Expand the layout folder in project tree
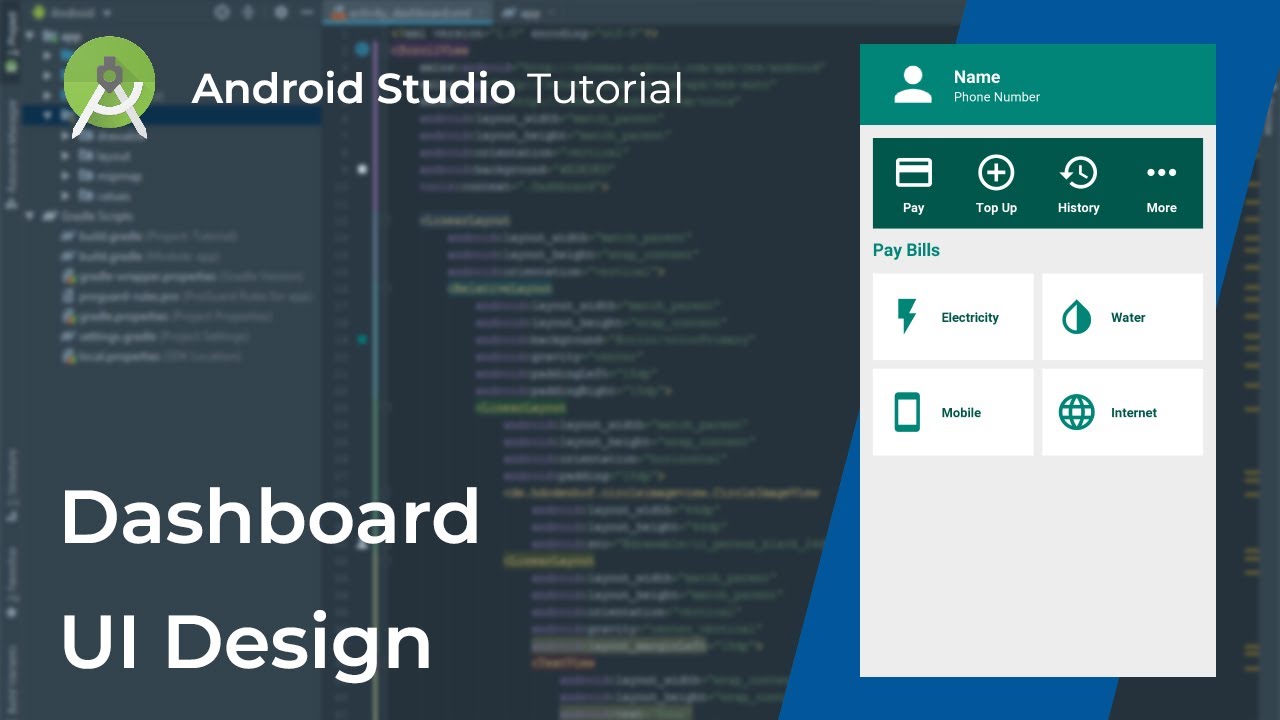Screen dimensions: 1280x720 [x=66, y=157]
